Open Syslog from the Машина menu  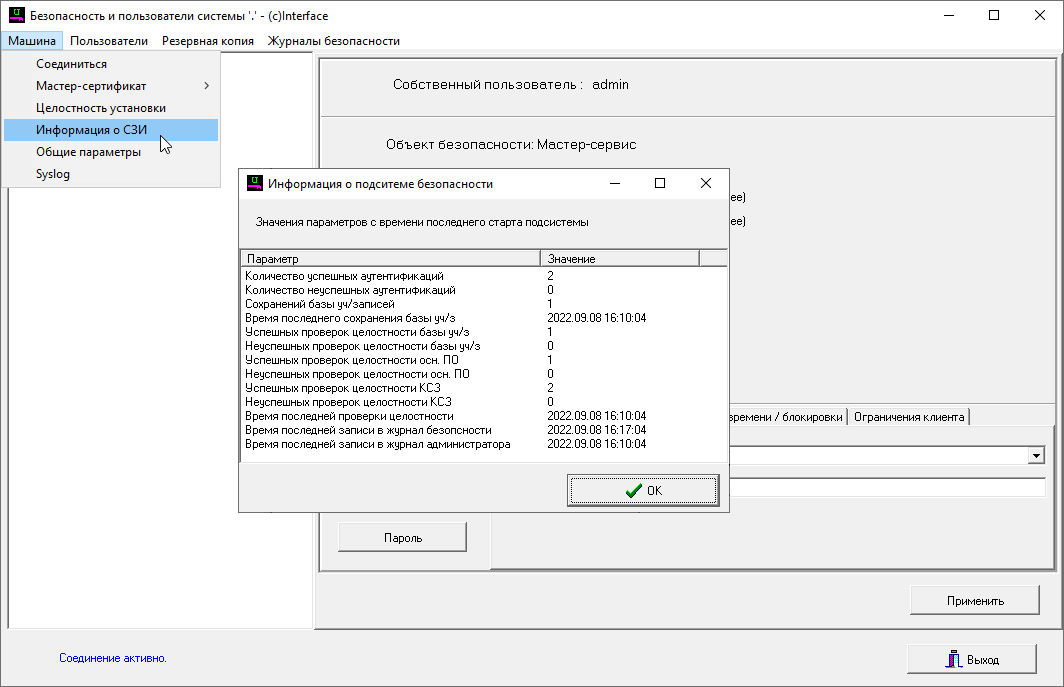[x=53, y=174]
